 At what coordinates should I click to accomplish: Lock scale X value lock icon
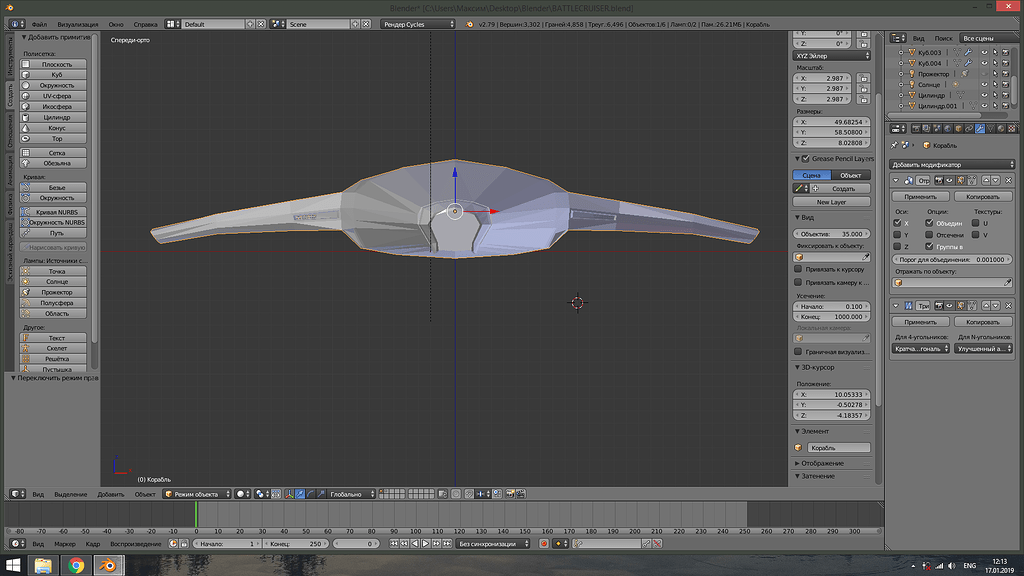click(x=864, y=78)
